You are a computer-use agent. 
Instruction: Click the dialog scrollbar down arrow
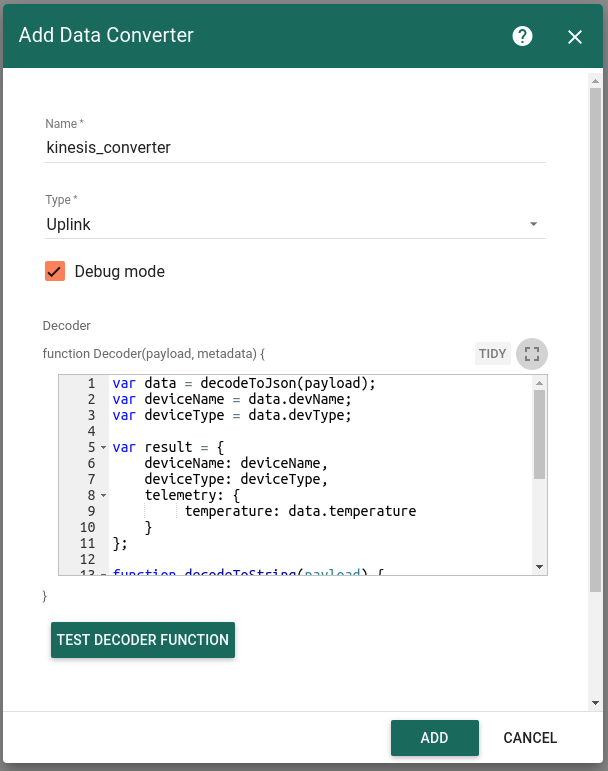tap(595, 703)
